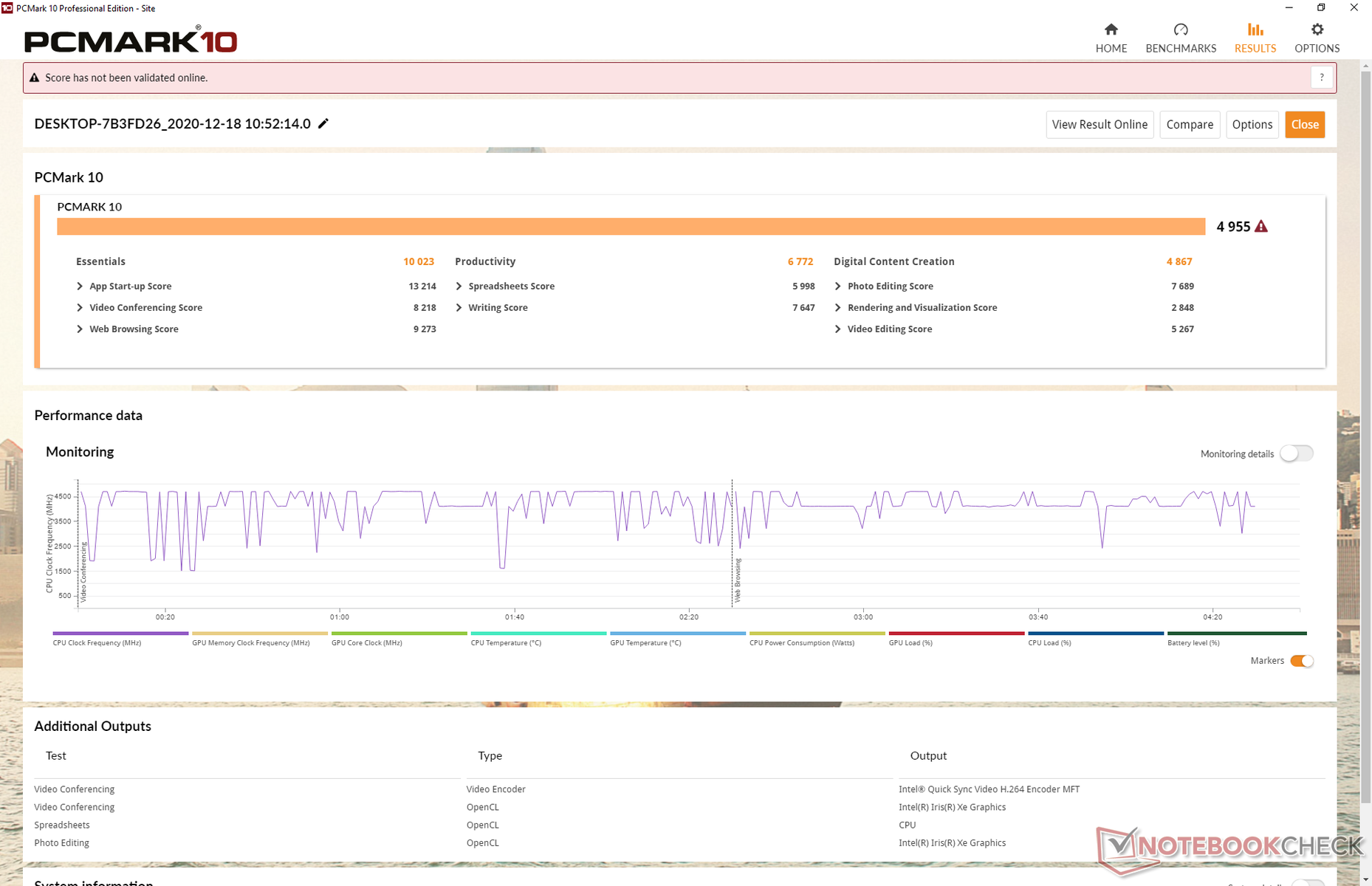1372x886 pixels.
Task: Select GPU Core Clock legend swatch
Action: pyautogui.click(x=399, y=633)
